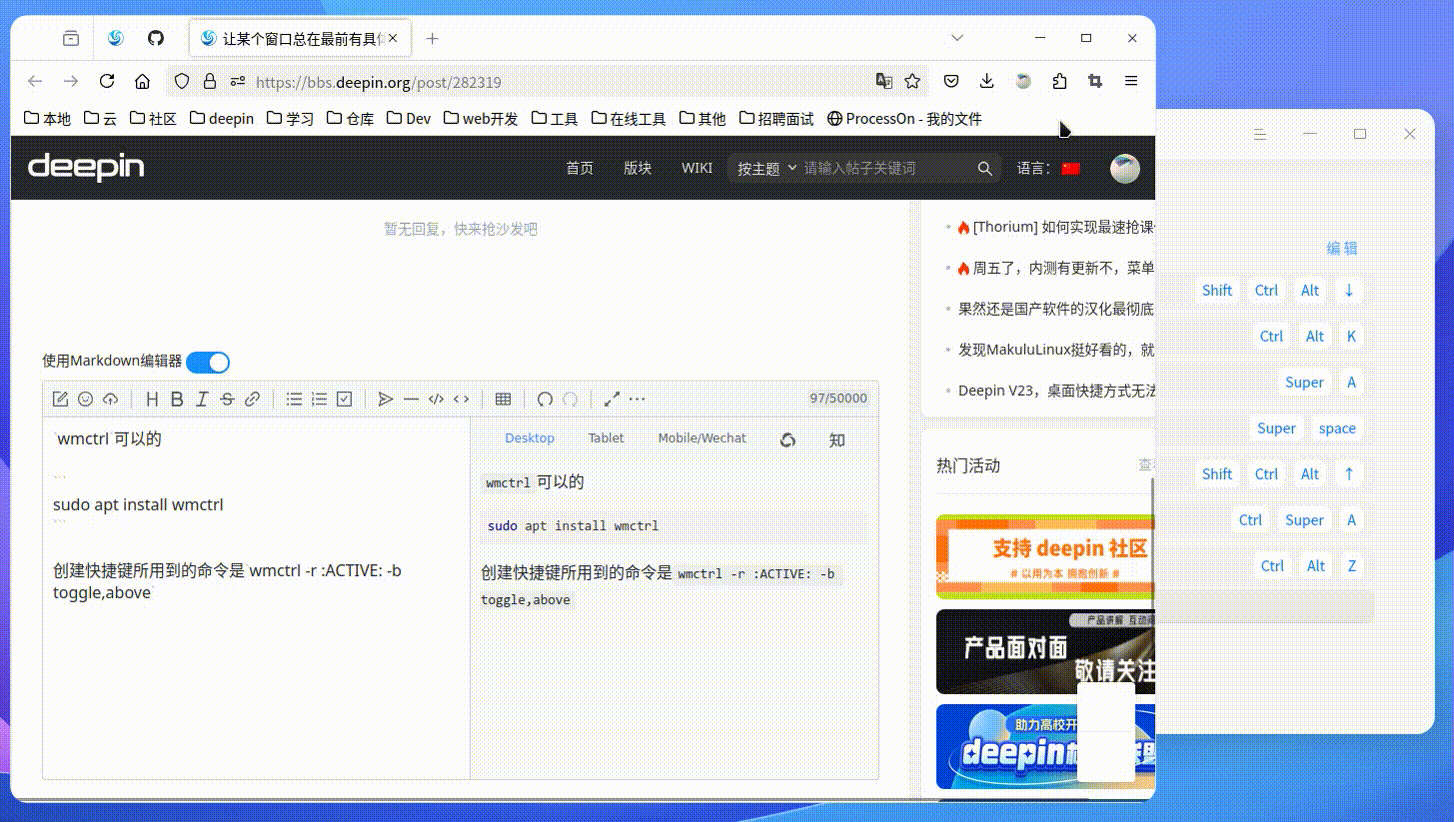Viewport: 1454px width, 822px height.
Task: Insert a table in the editor
Action: (x=503, y=399)
